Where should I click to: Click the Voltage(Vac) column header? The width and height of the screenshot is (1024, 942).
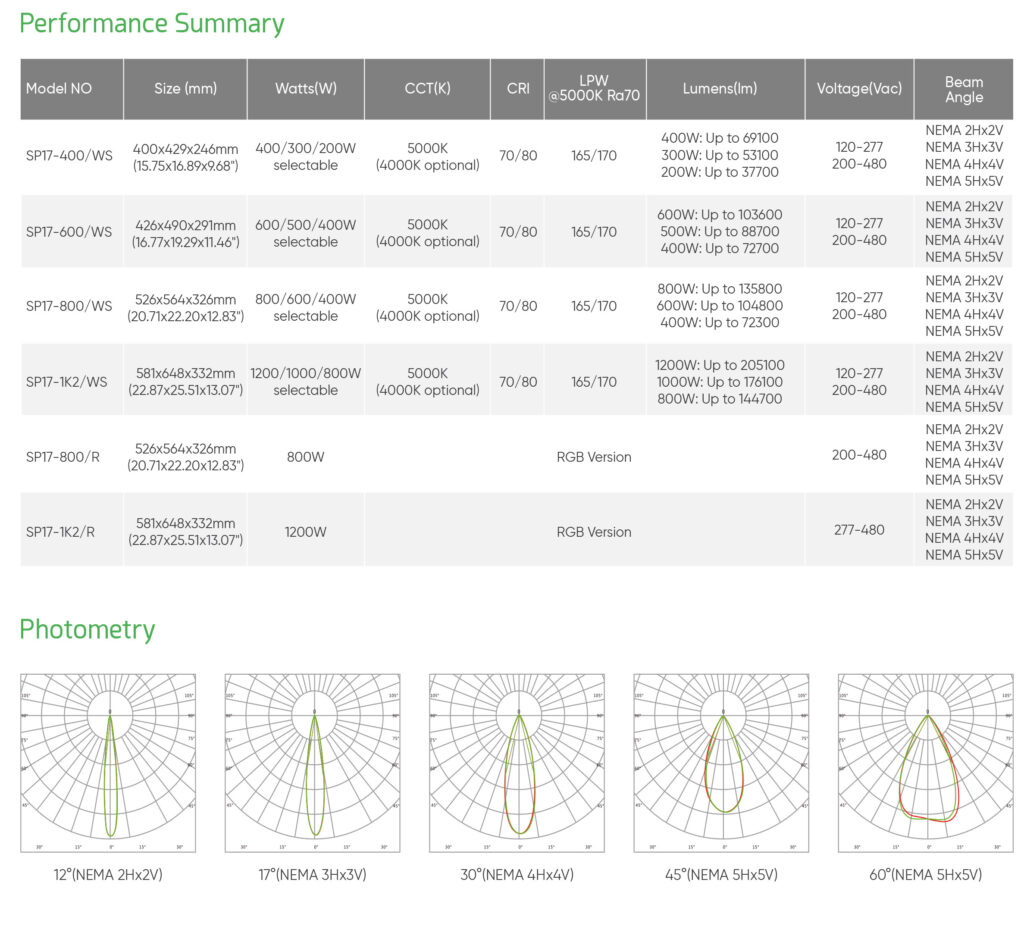coord(858,89)
